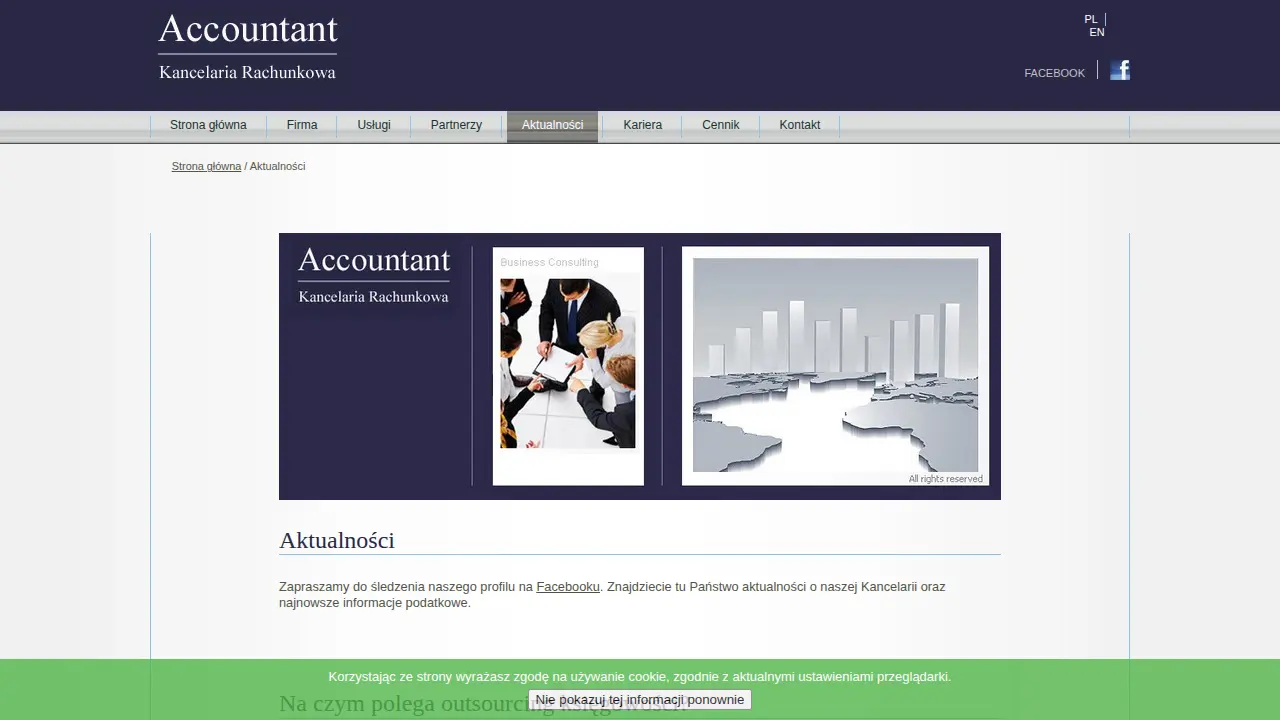Open the Cennik menu item
The image size is (1280, 720).
pos(721,125)
